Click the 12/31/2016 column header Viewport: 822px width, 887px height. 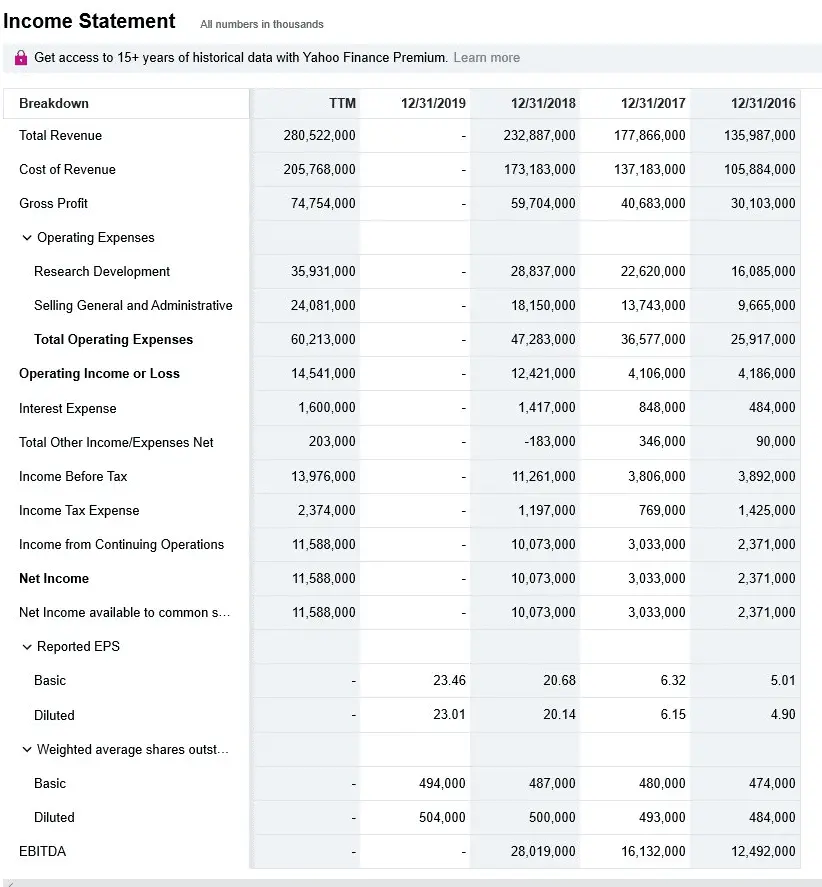point(763,103)
